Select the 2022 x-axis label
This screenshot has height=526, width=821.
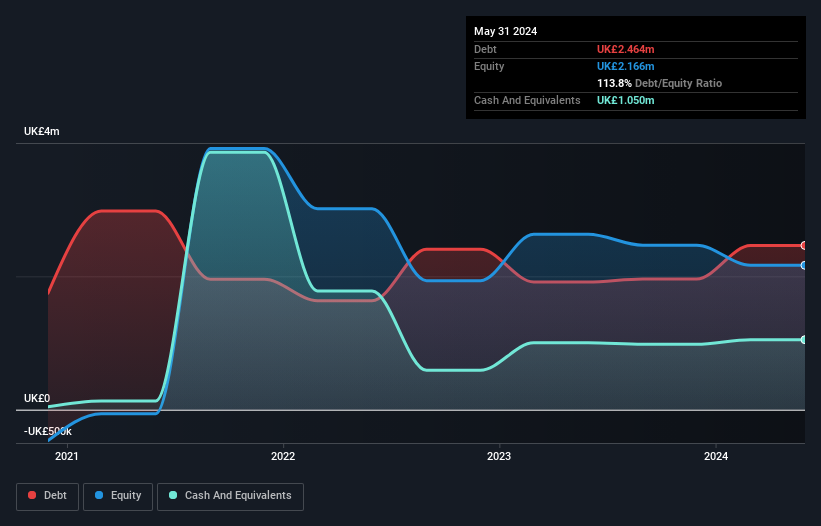(x=283, y=456)
